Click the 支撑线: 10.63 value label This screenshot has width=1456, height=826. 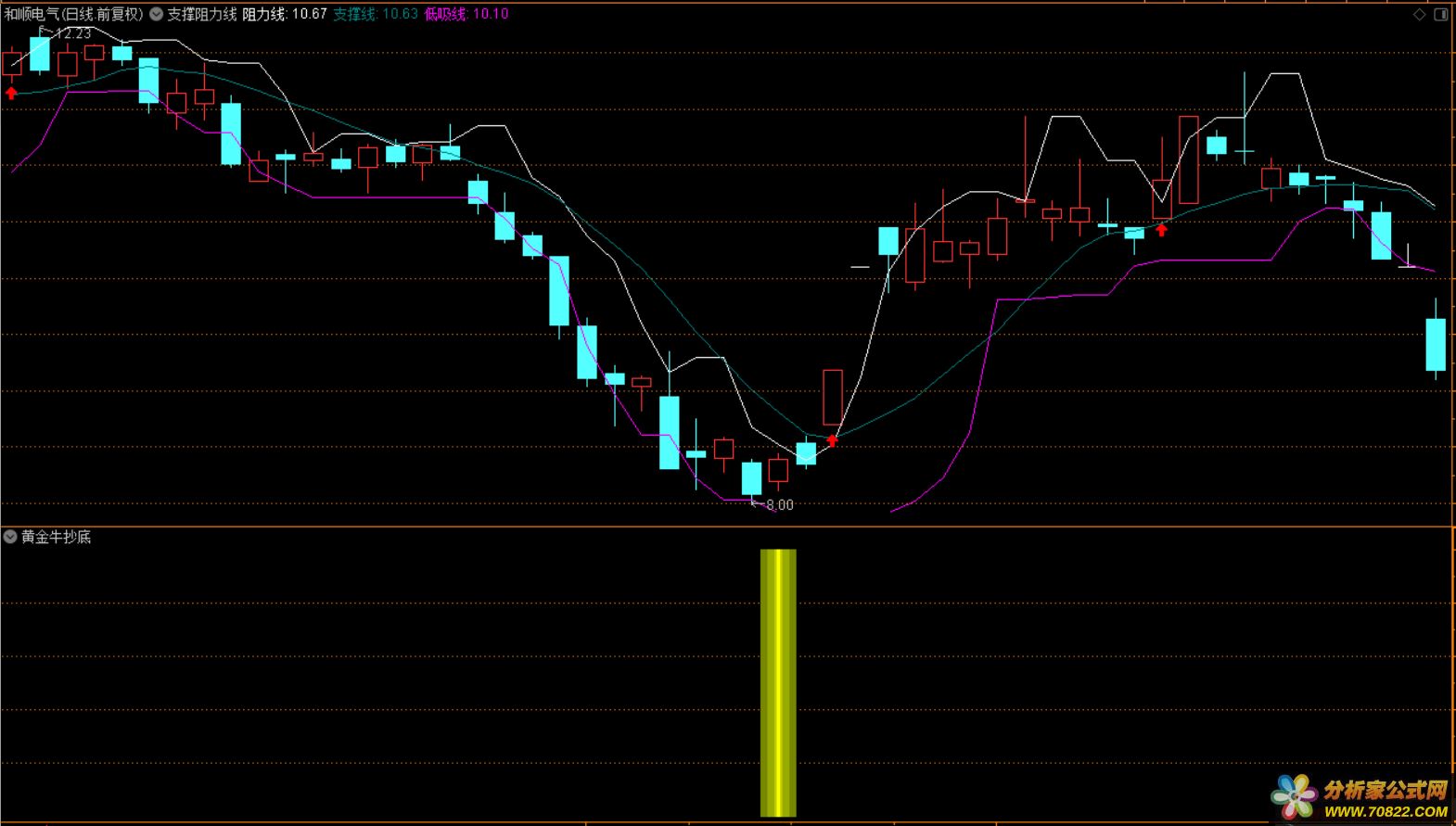tap(376, 14)
